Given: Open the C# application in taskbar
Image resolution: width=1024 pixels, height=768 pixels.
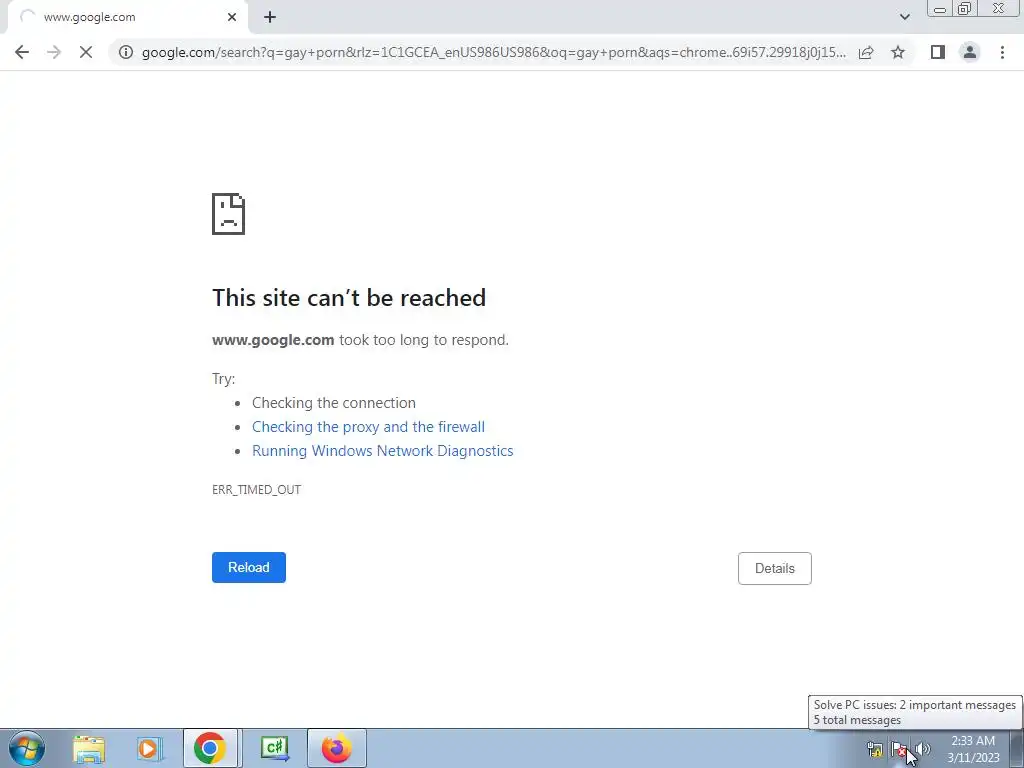Looking at the screenshot, I should (274, 748).
